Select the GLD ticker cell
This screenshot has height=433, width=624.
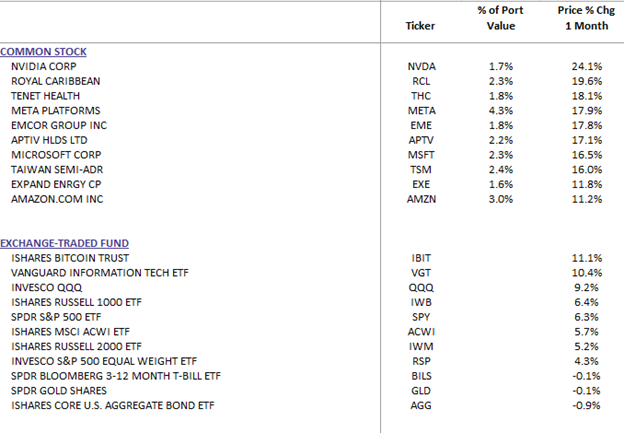click(x=421, y=390)
